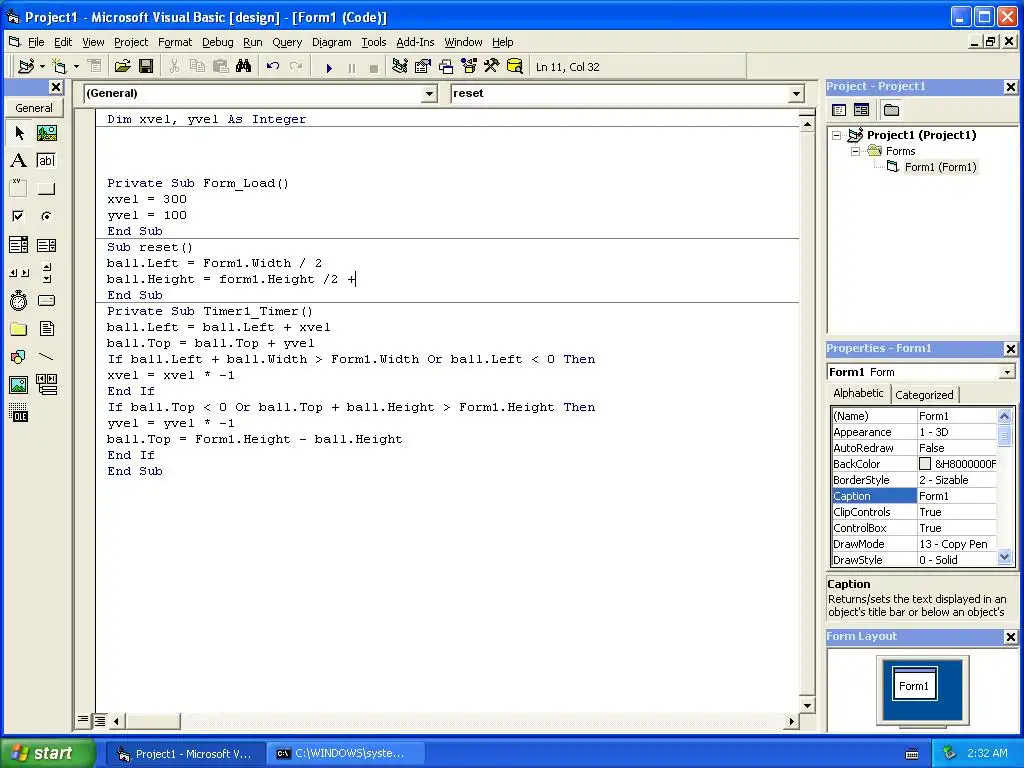Open the Project menu
This screenshot has height=768, width=1024.
pyautogui.click(x=131, y=42)
